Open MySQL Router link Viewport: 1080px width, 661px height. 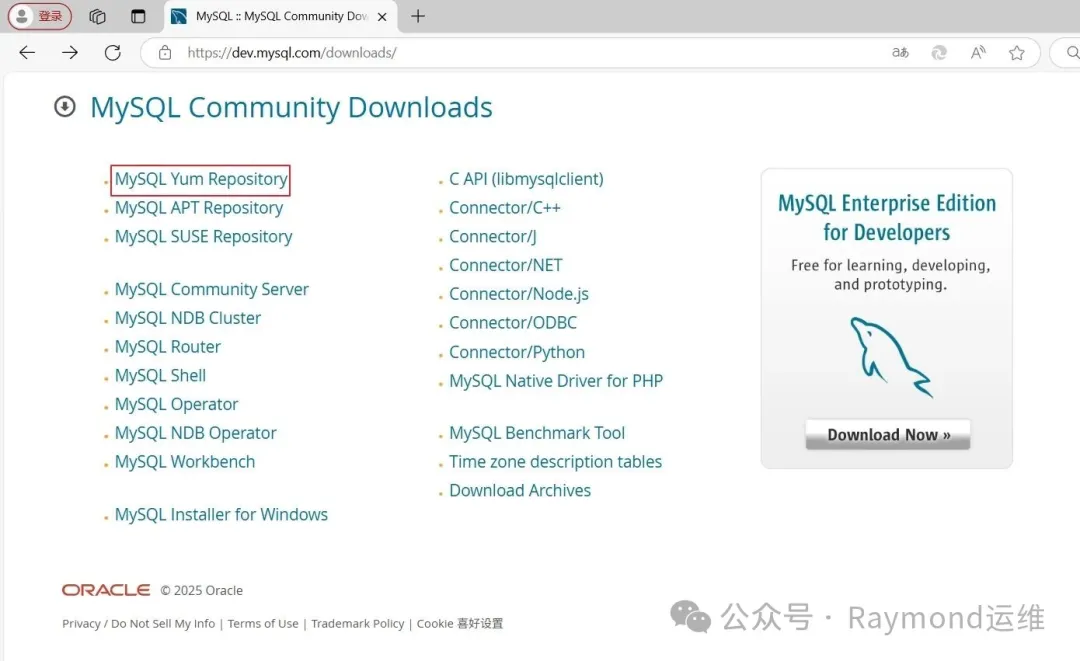click(167, 347)
